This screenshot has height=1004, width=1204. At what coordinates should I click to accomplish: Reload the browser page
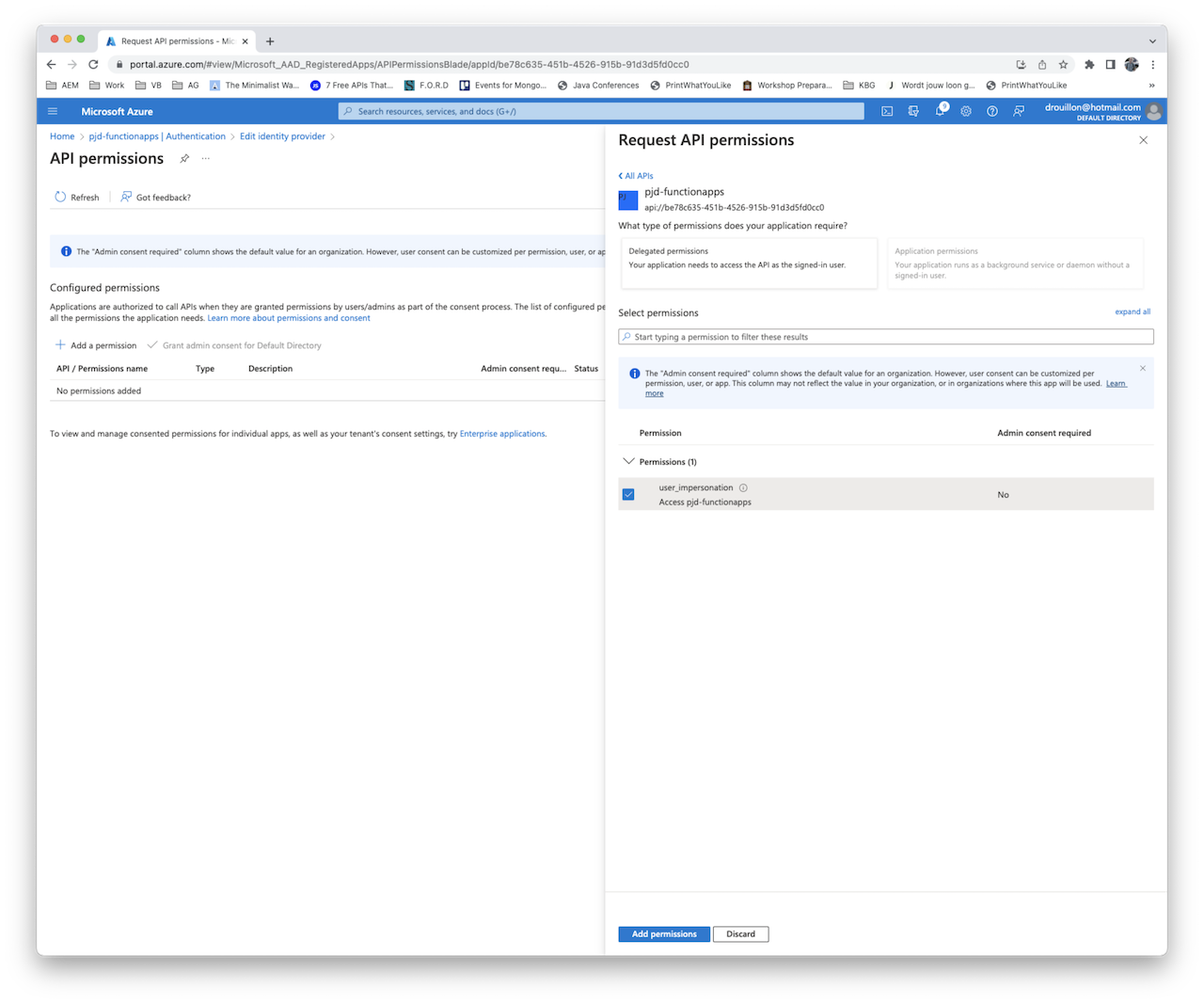pyautogui.click(x=93, y=64)
